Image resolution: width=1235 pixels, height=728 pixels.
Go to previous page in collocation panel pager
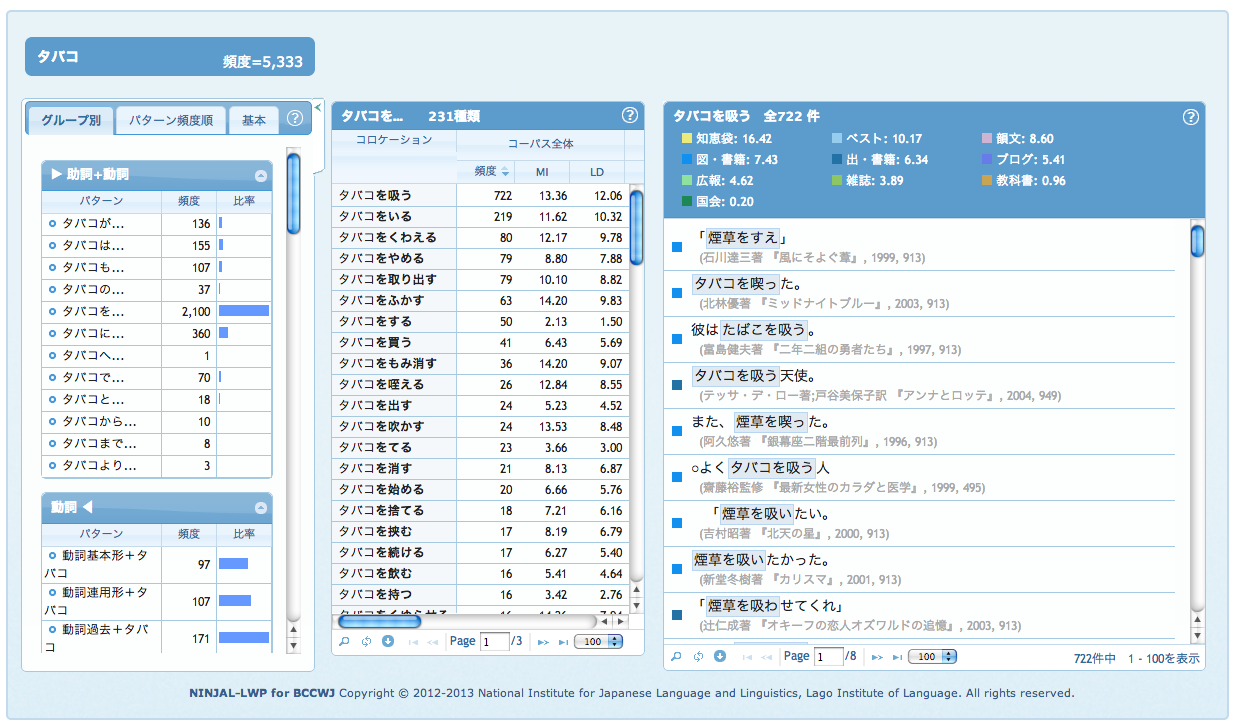click(432, 641)
